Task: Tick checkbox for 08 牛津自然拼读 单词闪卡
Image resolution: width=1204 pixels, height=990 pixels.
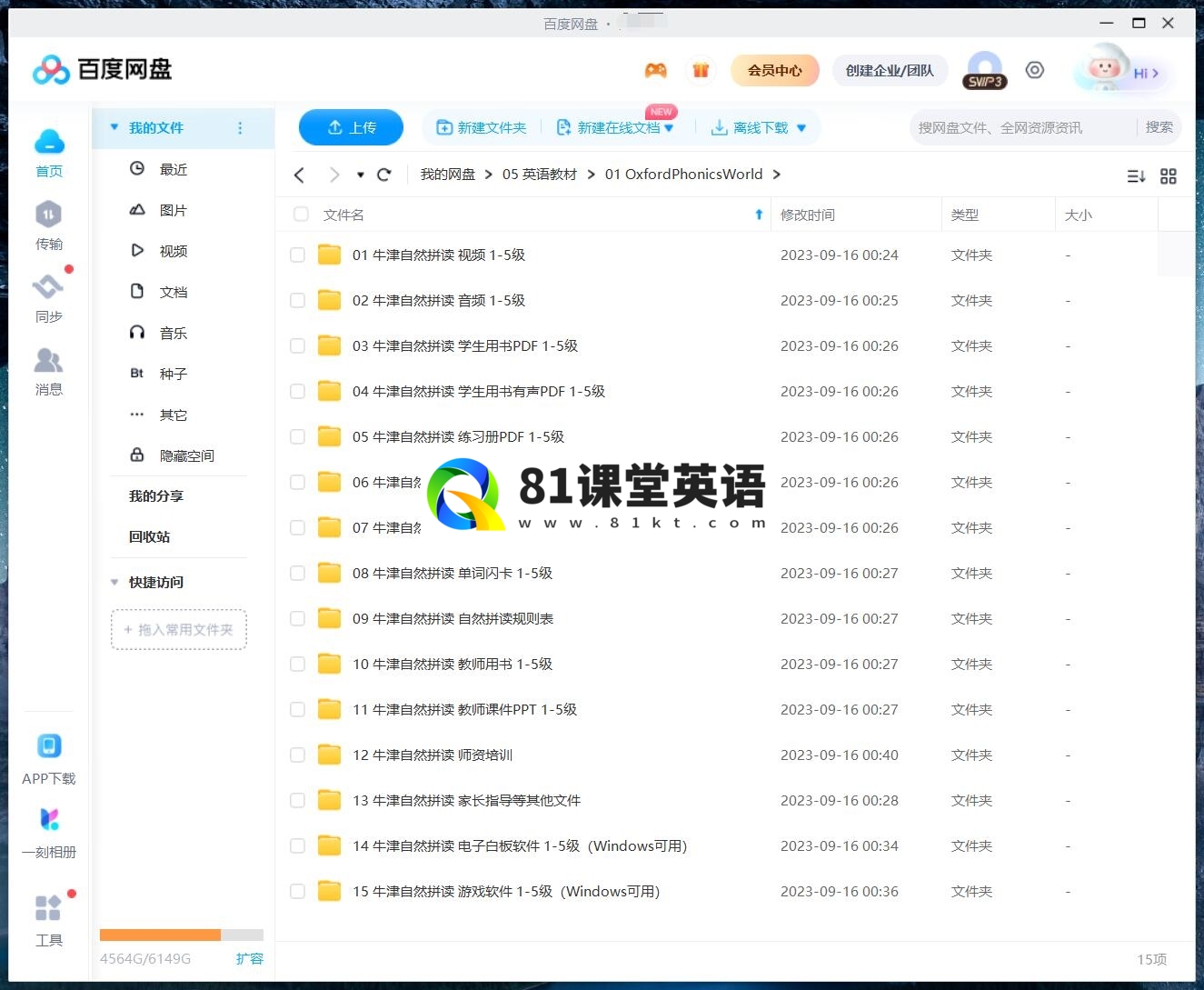Action: tap(297, 574)
